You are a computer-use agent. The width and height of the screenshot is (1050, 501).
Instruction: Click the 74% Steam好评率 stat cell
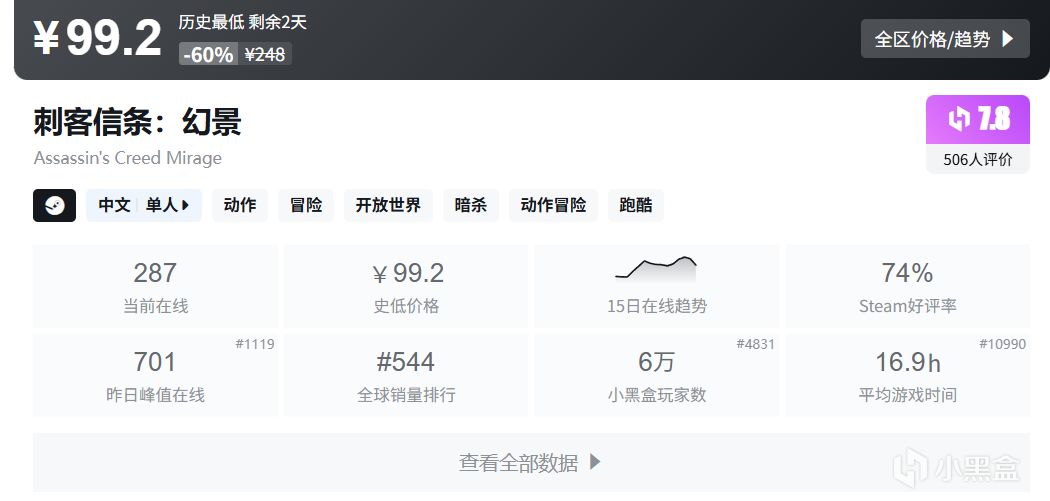click(907, 287)
